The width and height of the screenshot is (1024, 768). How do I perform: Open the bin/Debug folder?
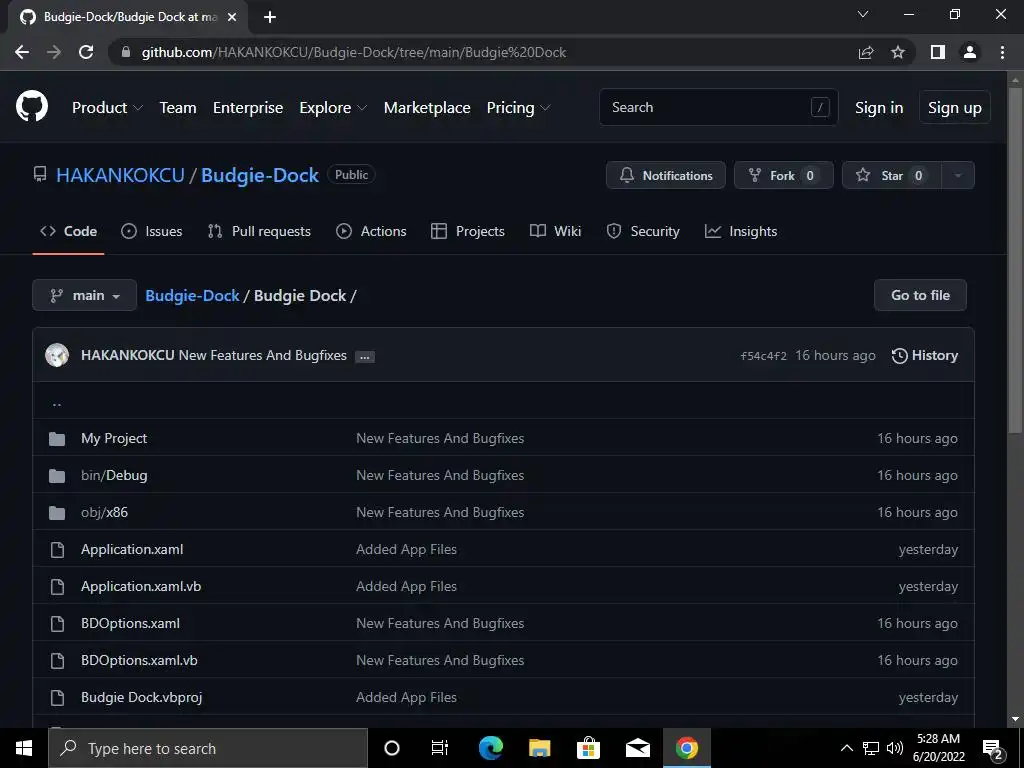[114, 475]
